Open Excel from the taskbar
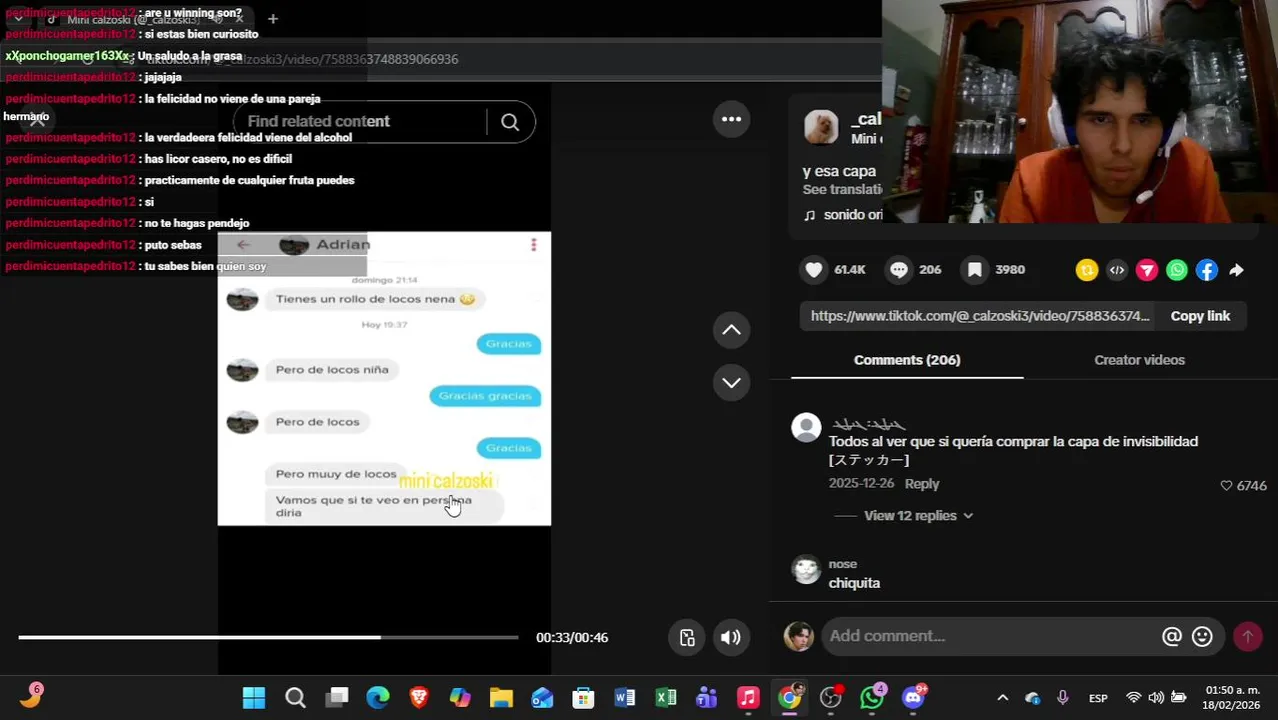Screen dimensions: 1278x720 [x=666, y=698]
